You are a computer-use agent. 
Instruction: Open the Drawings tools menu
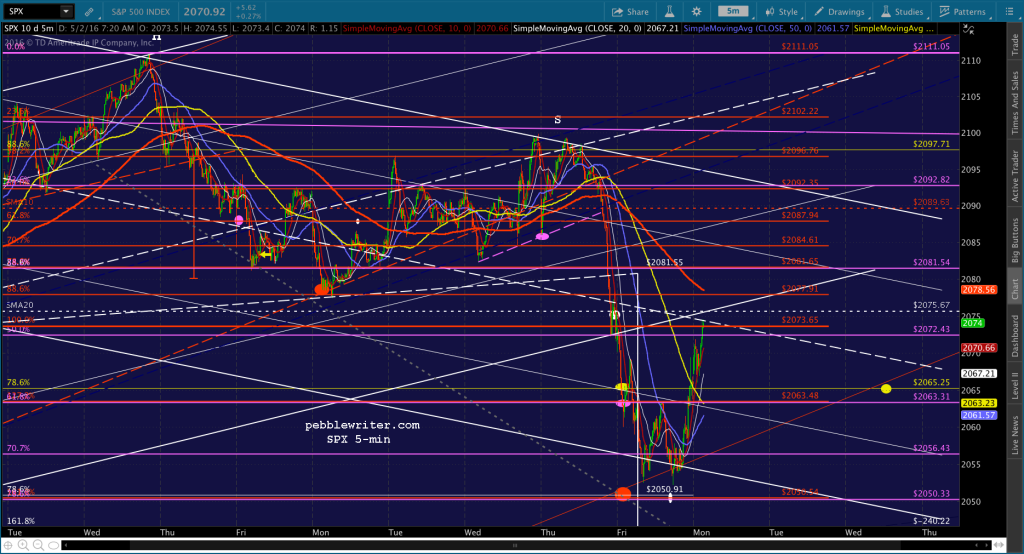pos(840,12)
